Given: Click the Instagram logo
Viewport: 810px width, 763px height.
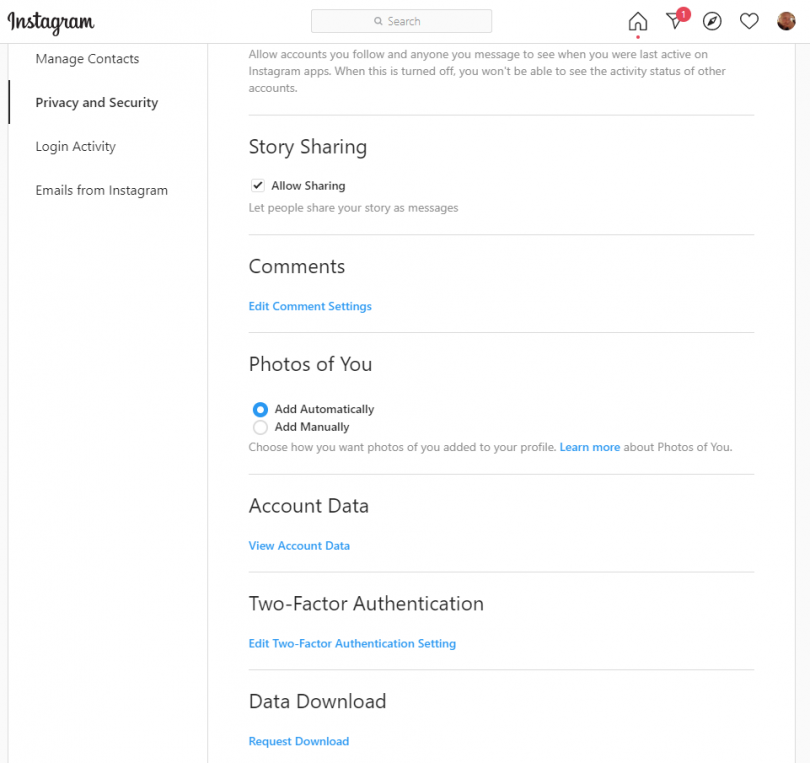Looking at the screenshot, I should (x=51, y=22).
